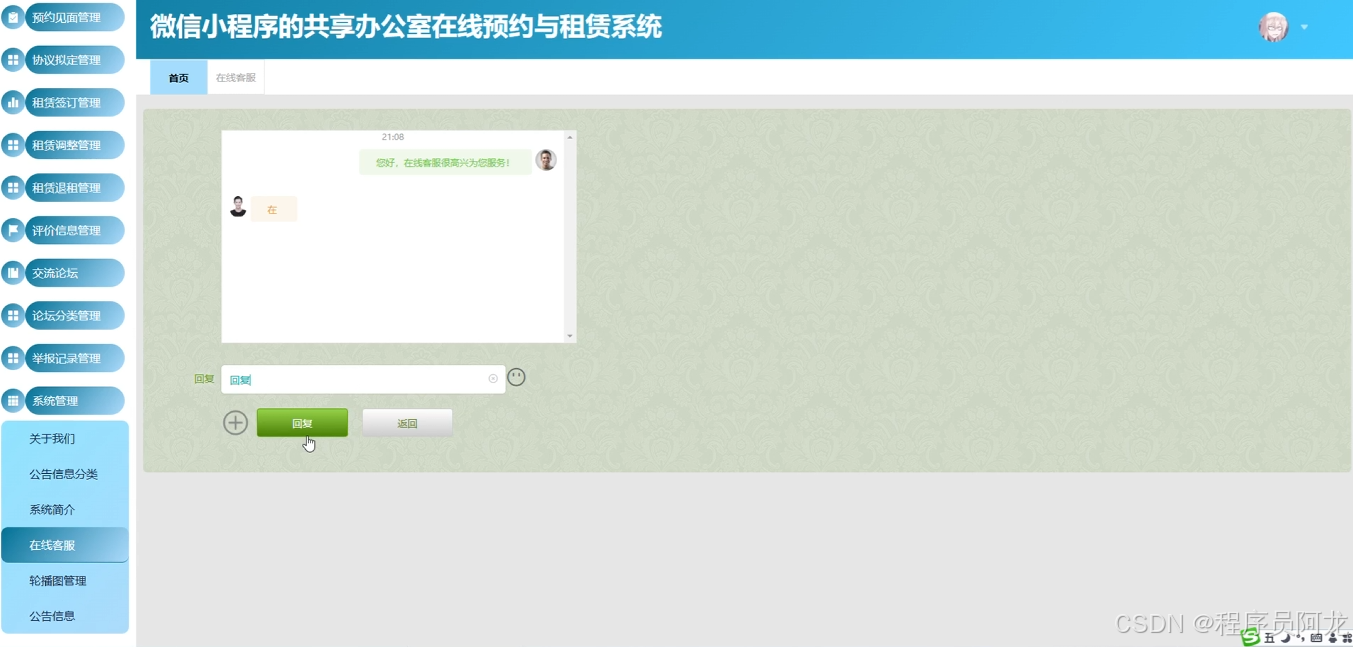Click the chat scrollbar up arrow

click(570, 137)
